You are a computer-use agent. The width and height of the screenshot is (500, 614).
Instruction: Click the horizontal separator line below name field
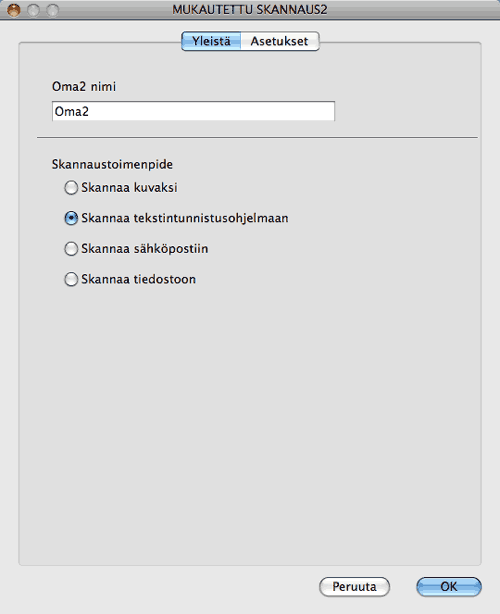tap(257, 137)
